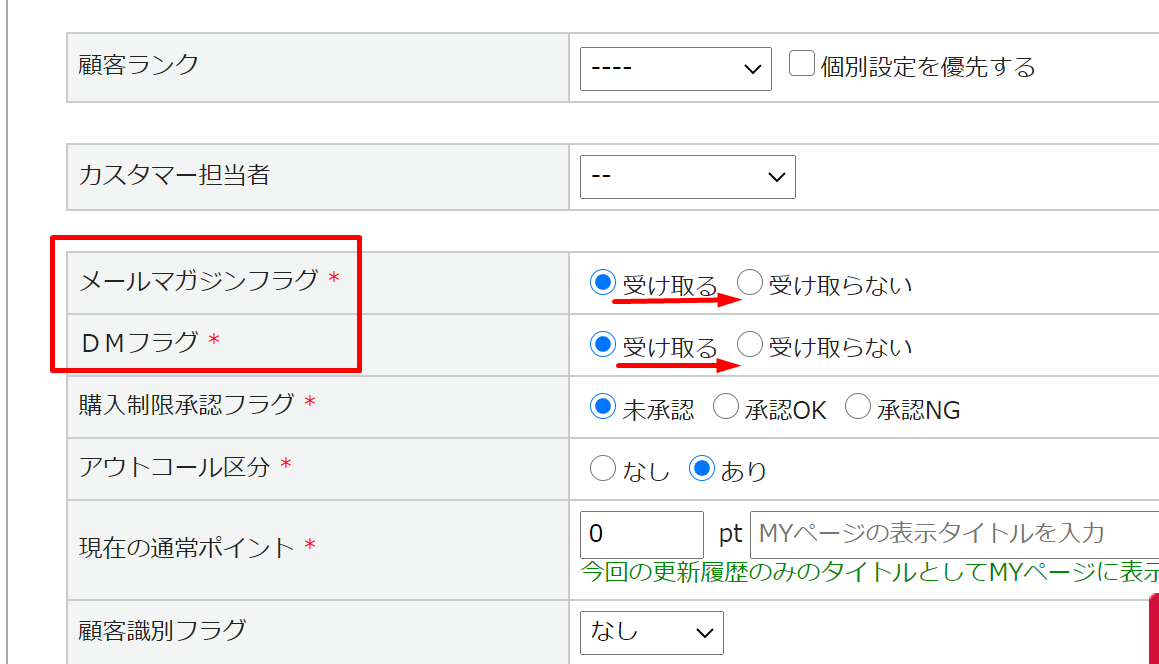The image size is (1159, 664).
Task: Set 購入制限承認フラグ to 未承認
Action: 602,407
